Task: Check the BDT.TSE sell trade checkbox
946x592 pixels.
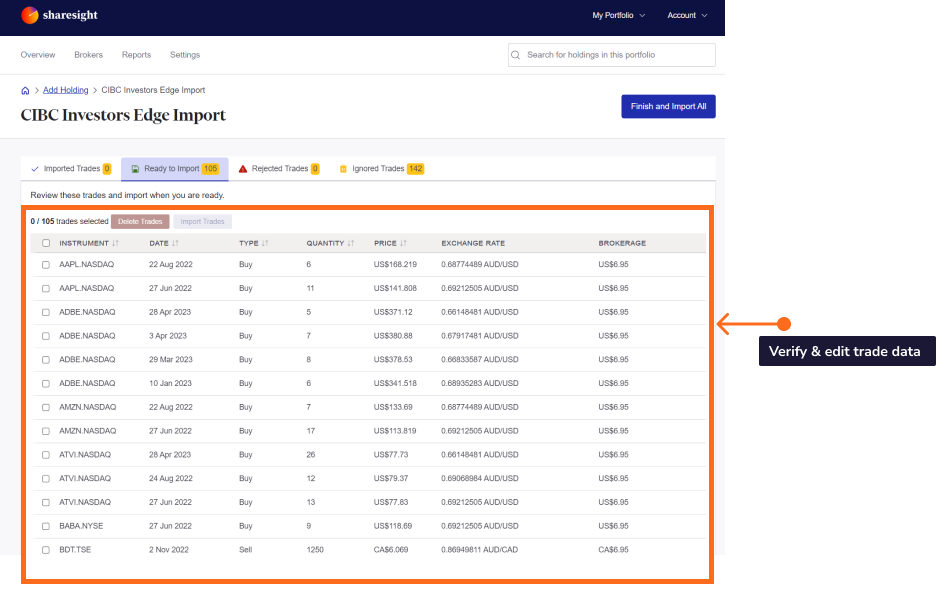Action: pyautogui.click(x=46, y=550)
